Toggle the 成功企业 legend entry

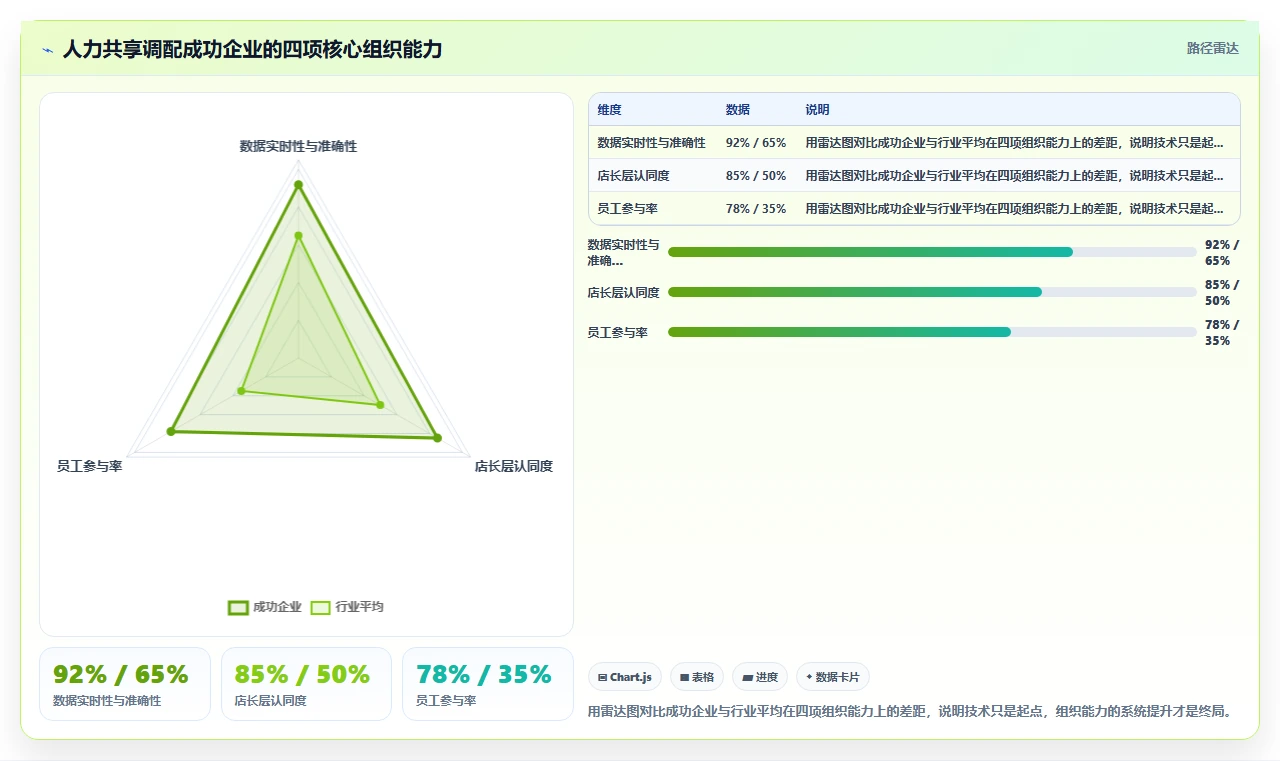point(265,607)
